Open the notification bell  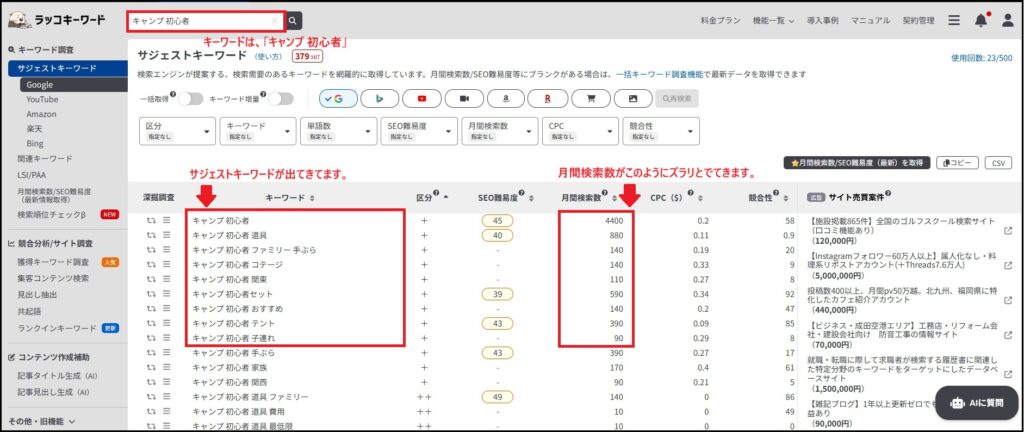(980, 20)
